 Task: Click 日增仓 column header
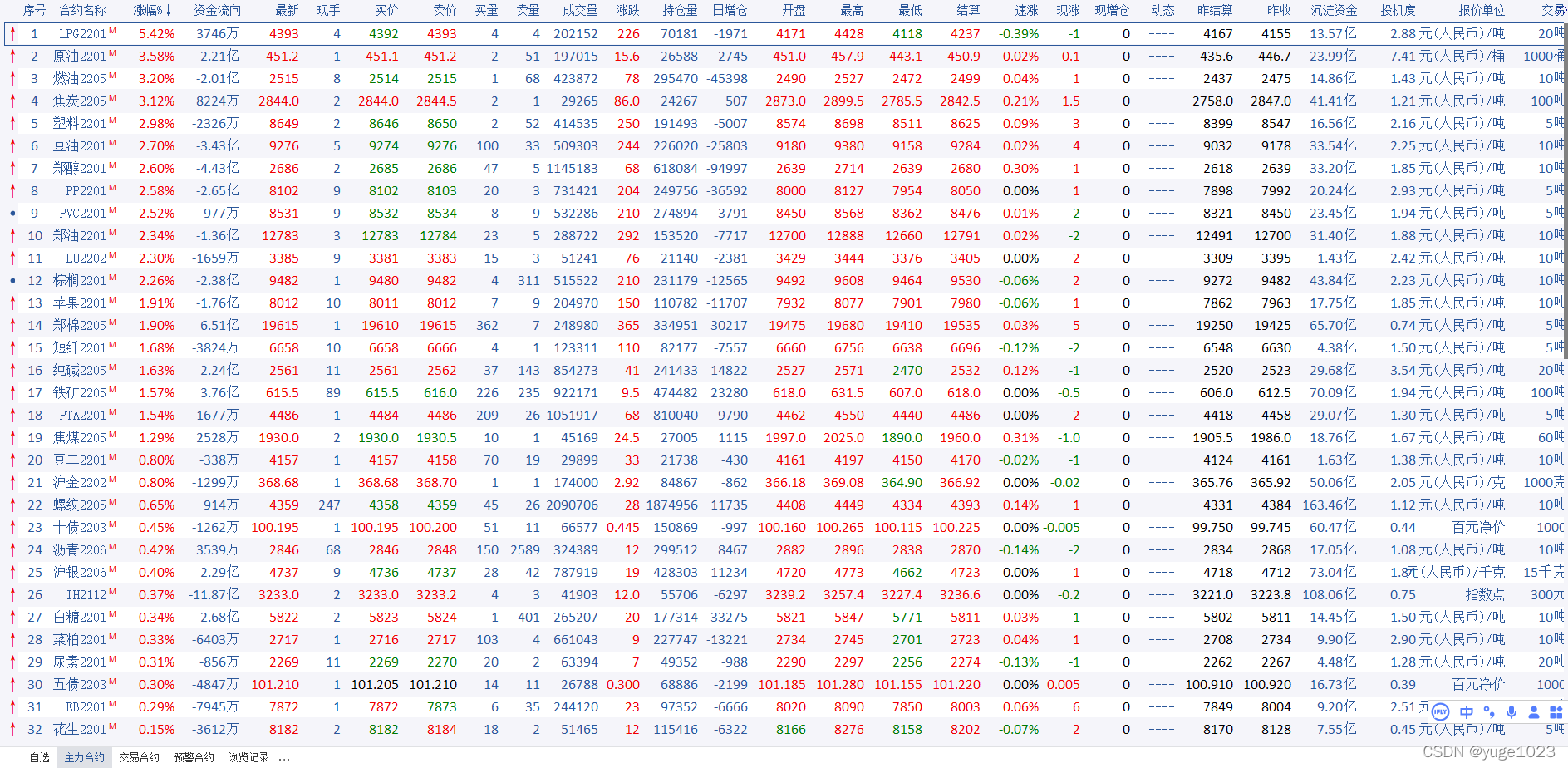(x=730, y=10)
